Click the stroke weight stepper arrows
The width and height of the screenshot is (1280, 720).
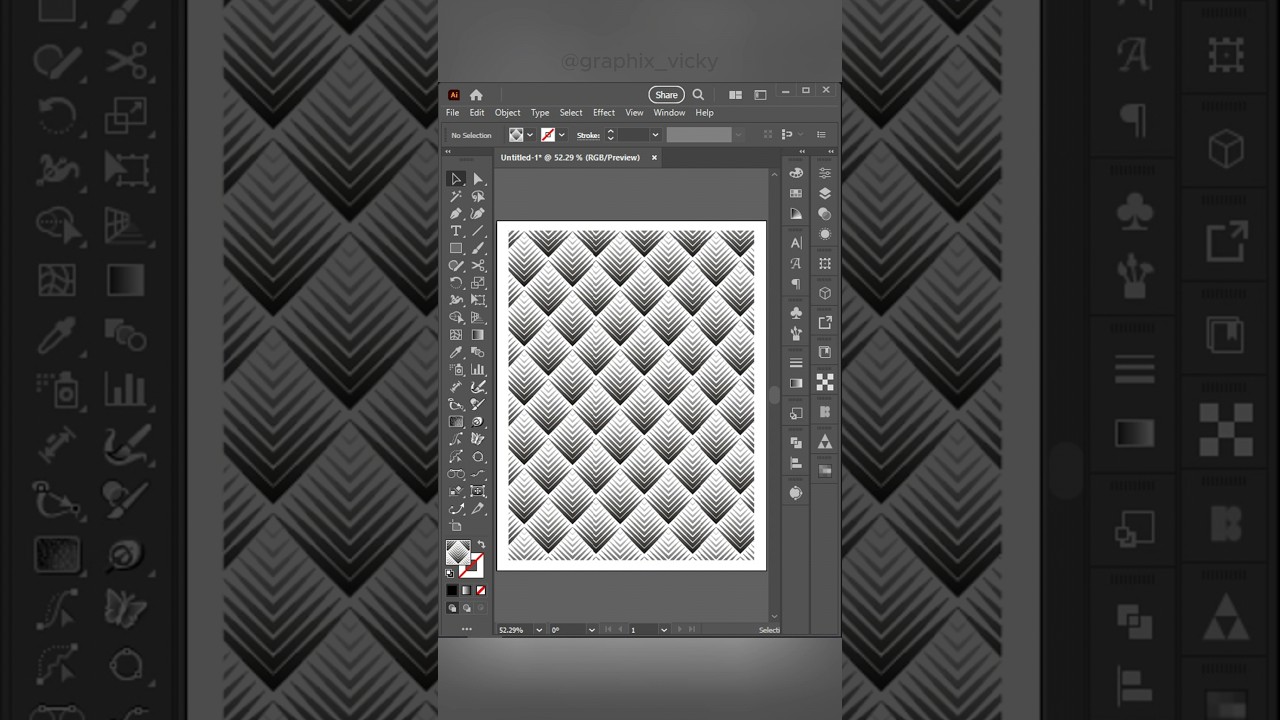coord(610,135)
